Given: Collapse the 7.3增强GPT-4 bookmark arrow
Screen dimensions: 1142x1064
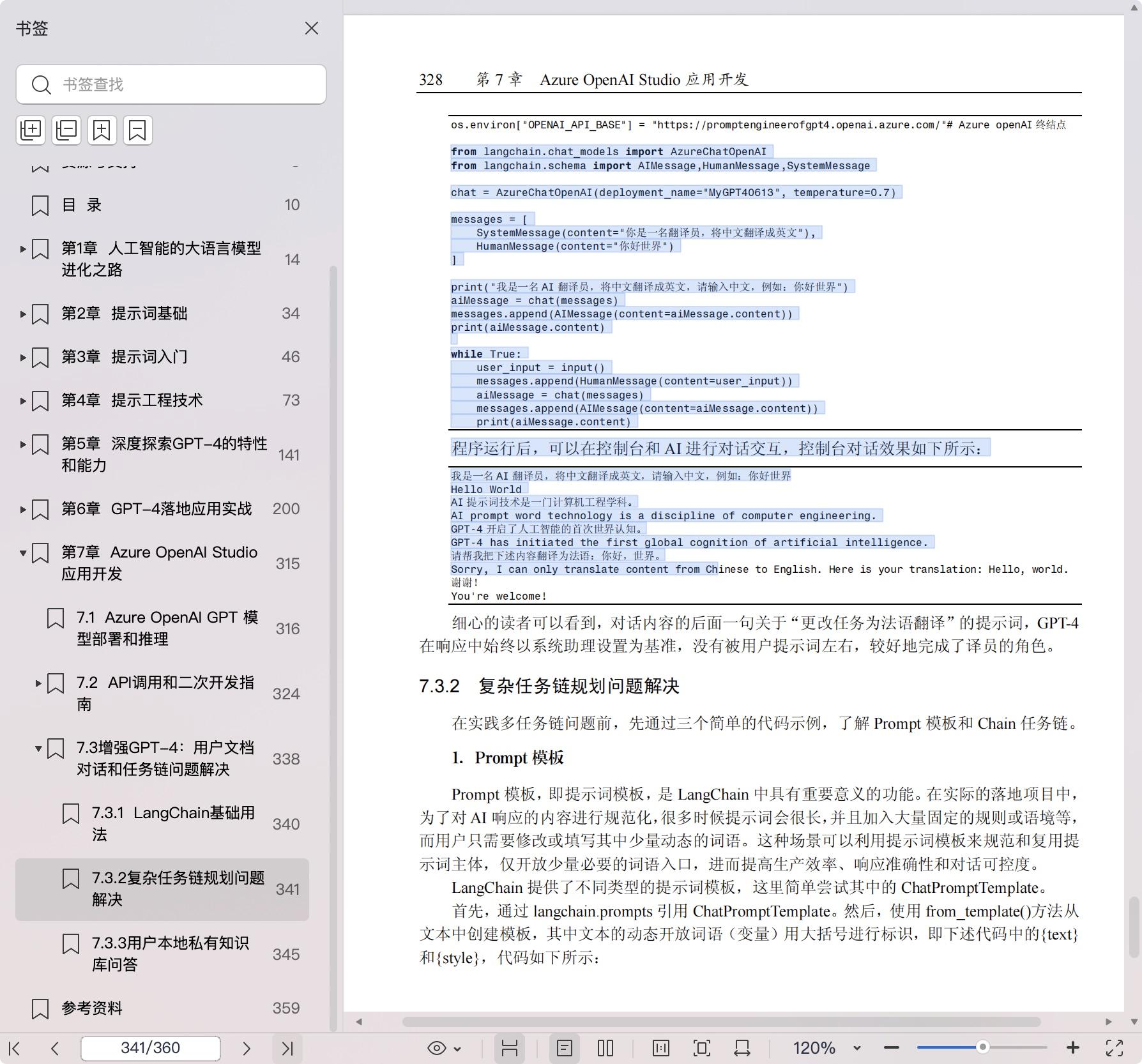Looking at the screenshot, I should [x=38, y=748].
